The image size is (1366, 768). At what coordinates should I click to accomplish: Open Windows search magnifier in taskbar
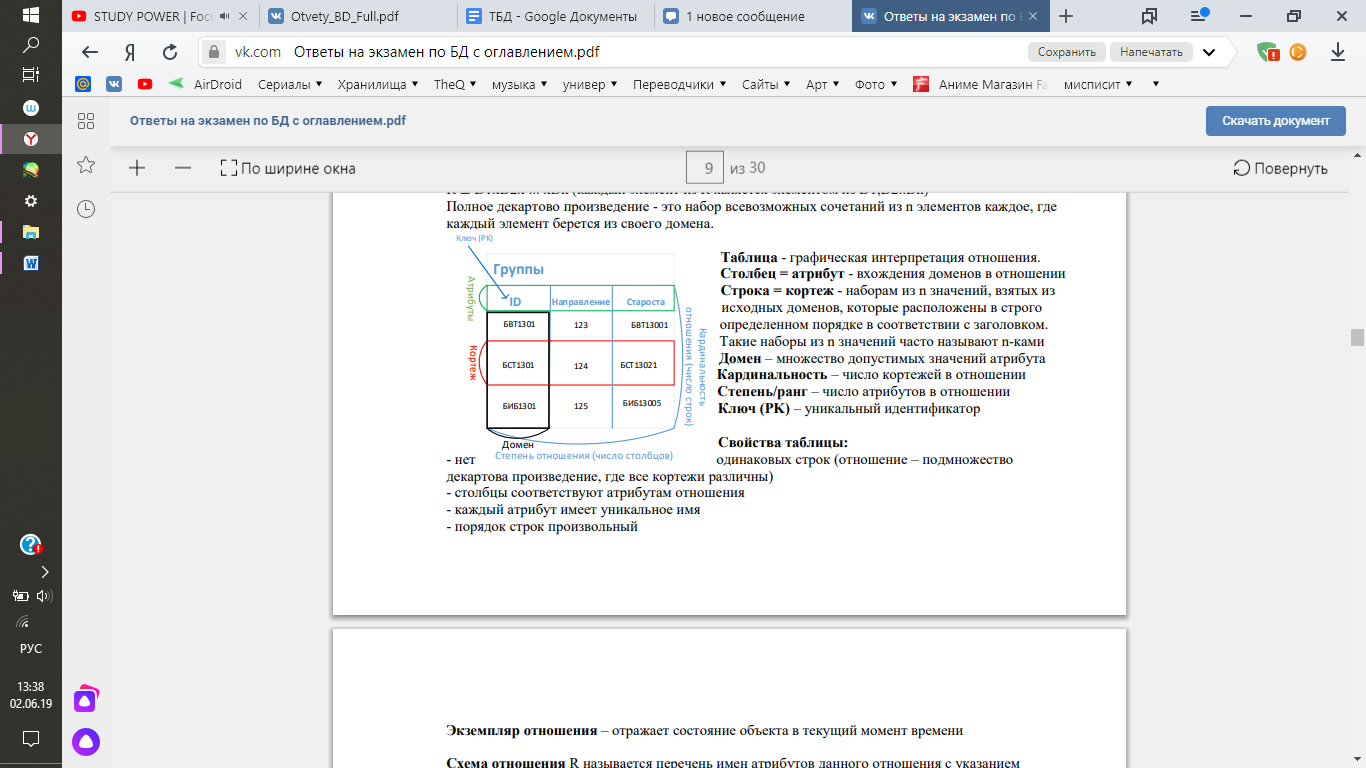30,45
